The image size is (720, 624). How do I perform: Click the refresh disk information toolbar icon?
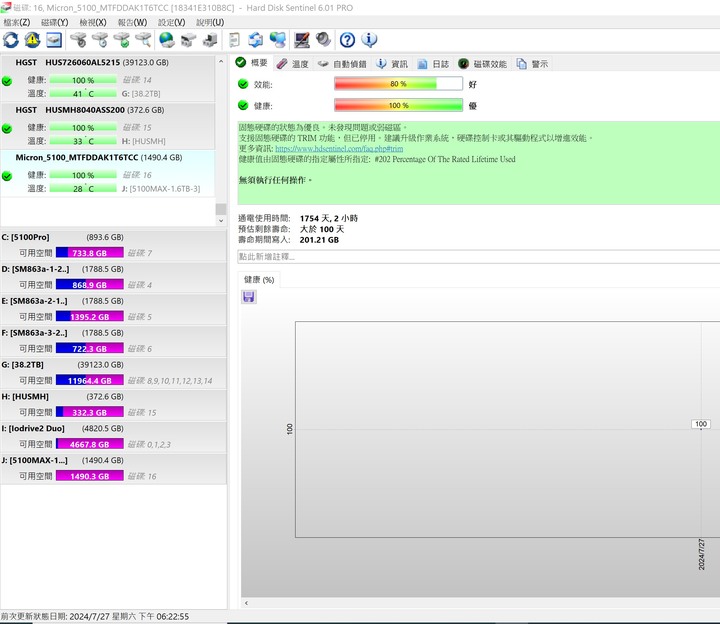(11, 40)
